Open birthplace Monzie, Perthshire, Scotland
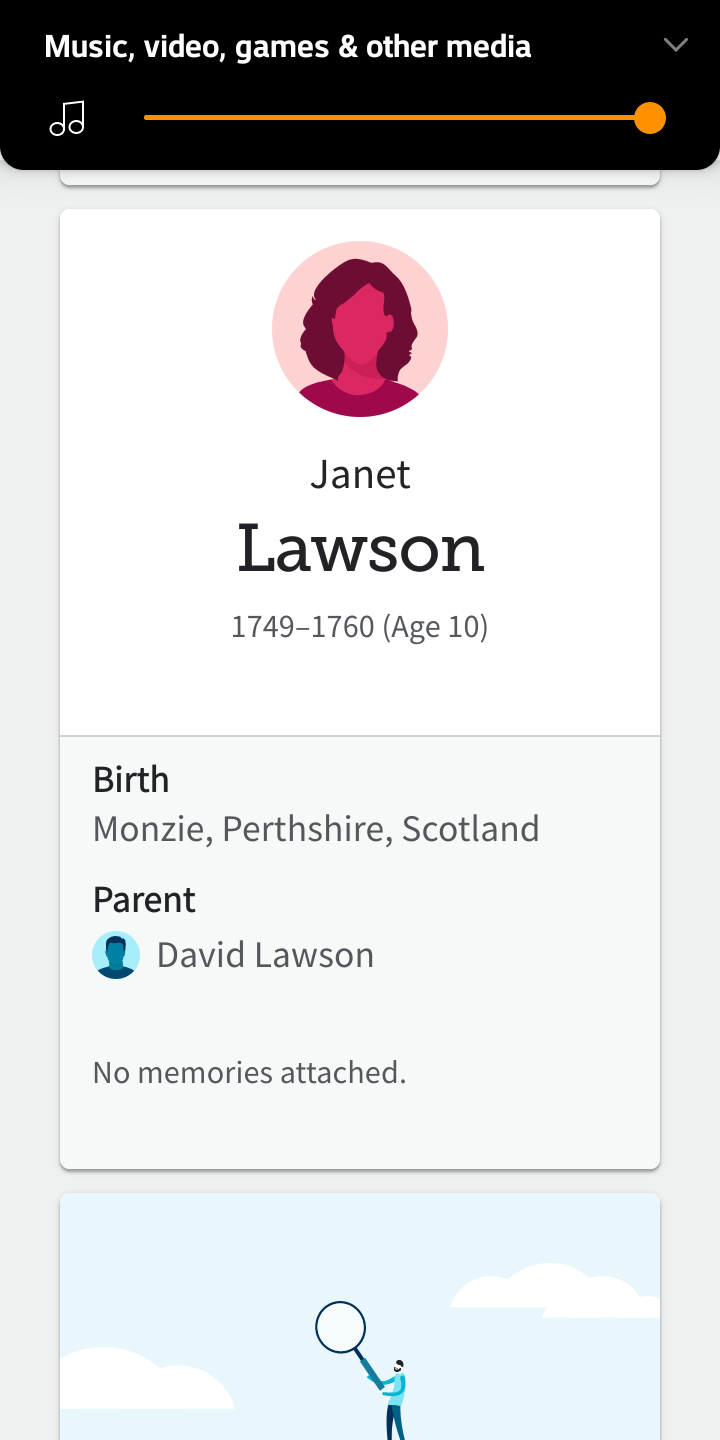The width and height of the screenshot is (720, 1440). pos(316,829)
